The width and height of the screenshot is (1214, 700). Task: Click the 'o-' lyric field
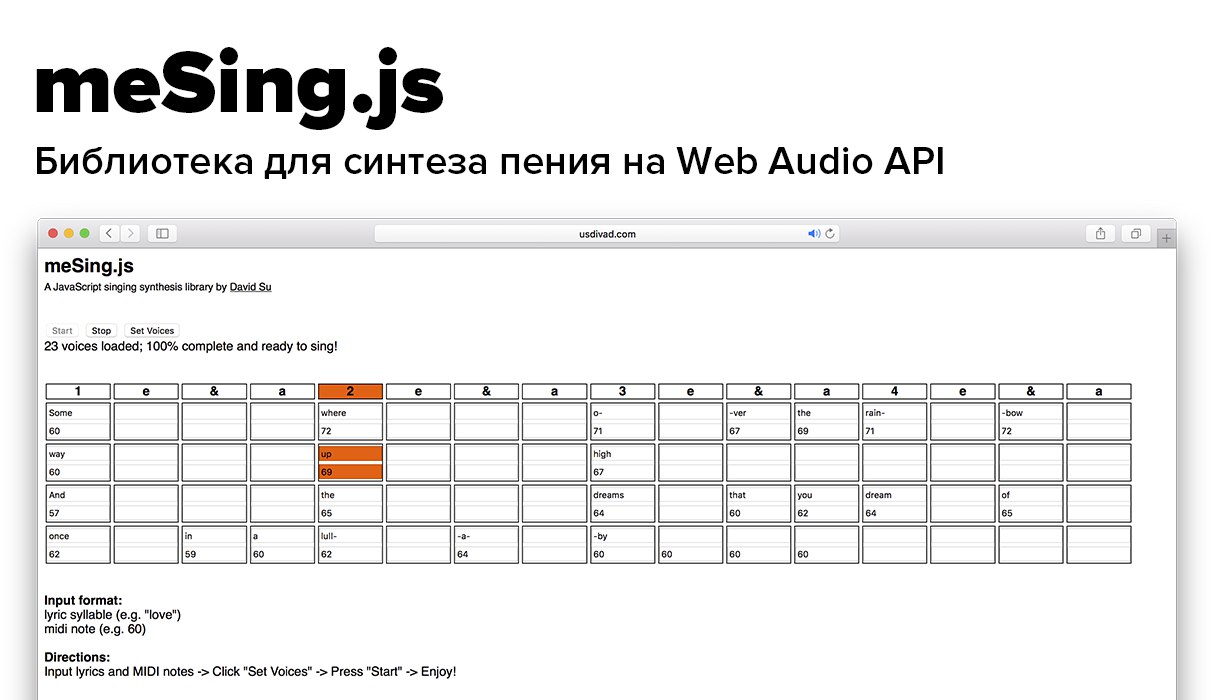622,412
